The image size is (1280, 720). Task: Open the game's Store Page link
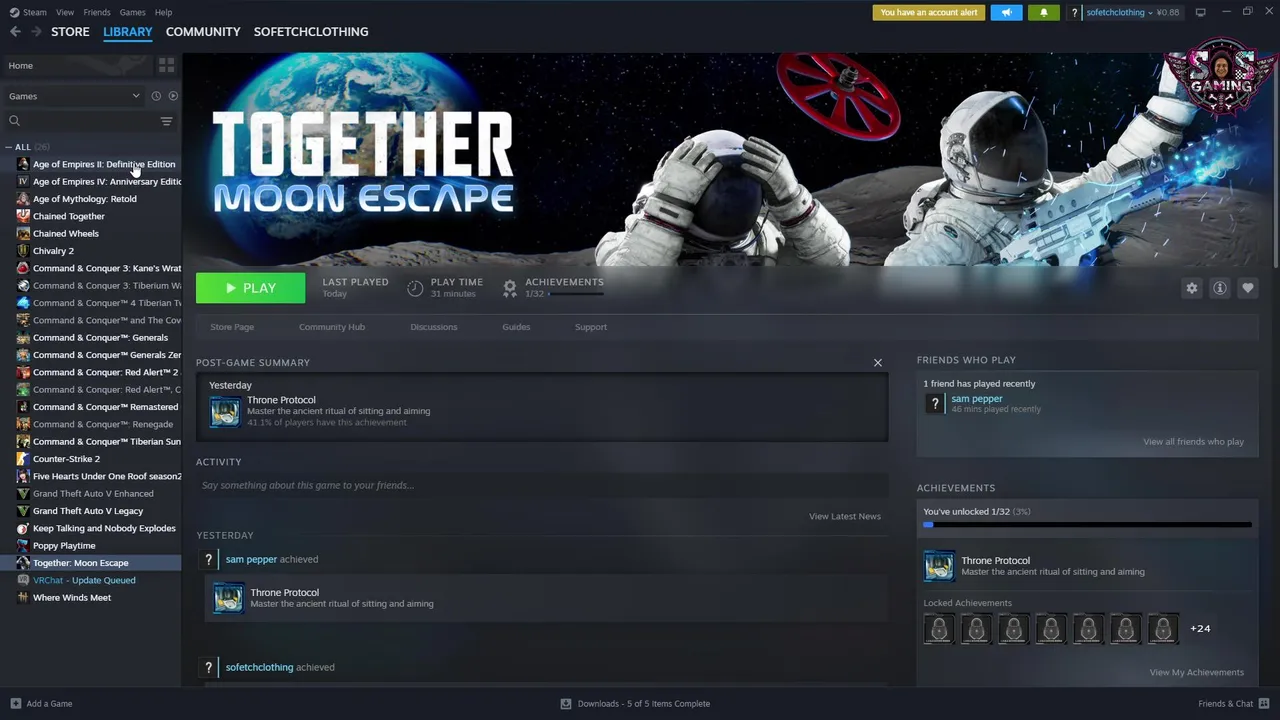(x=232, y=327)
